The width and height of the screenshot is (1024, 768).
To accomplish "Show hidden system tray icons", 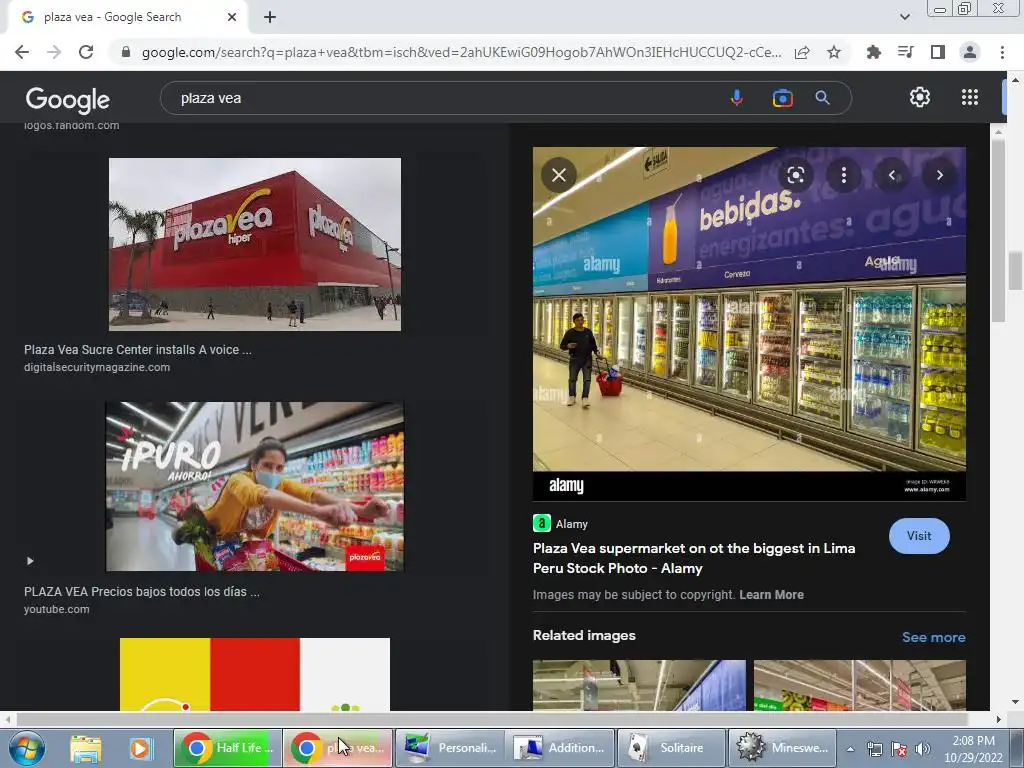I will pos(850,749).
